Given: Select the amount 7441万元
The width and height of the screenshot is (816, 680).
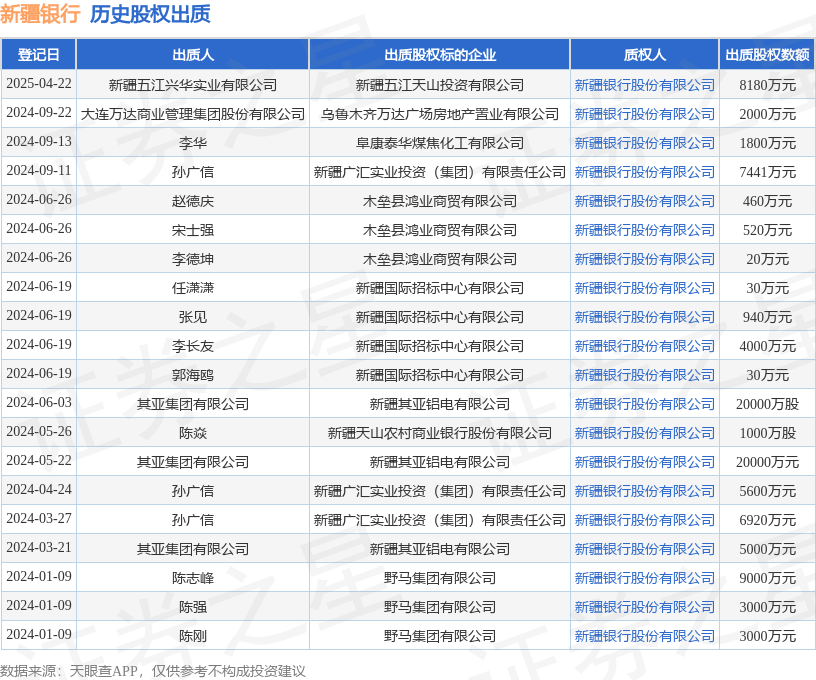Looking at the screenshot, I should 768,172.
